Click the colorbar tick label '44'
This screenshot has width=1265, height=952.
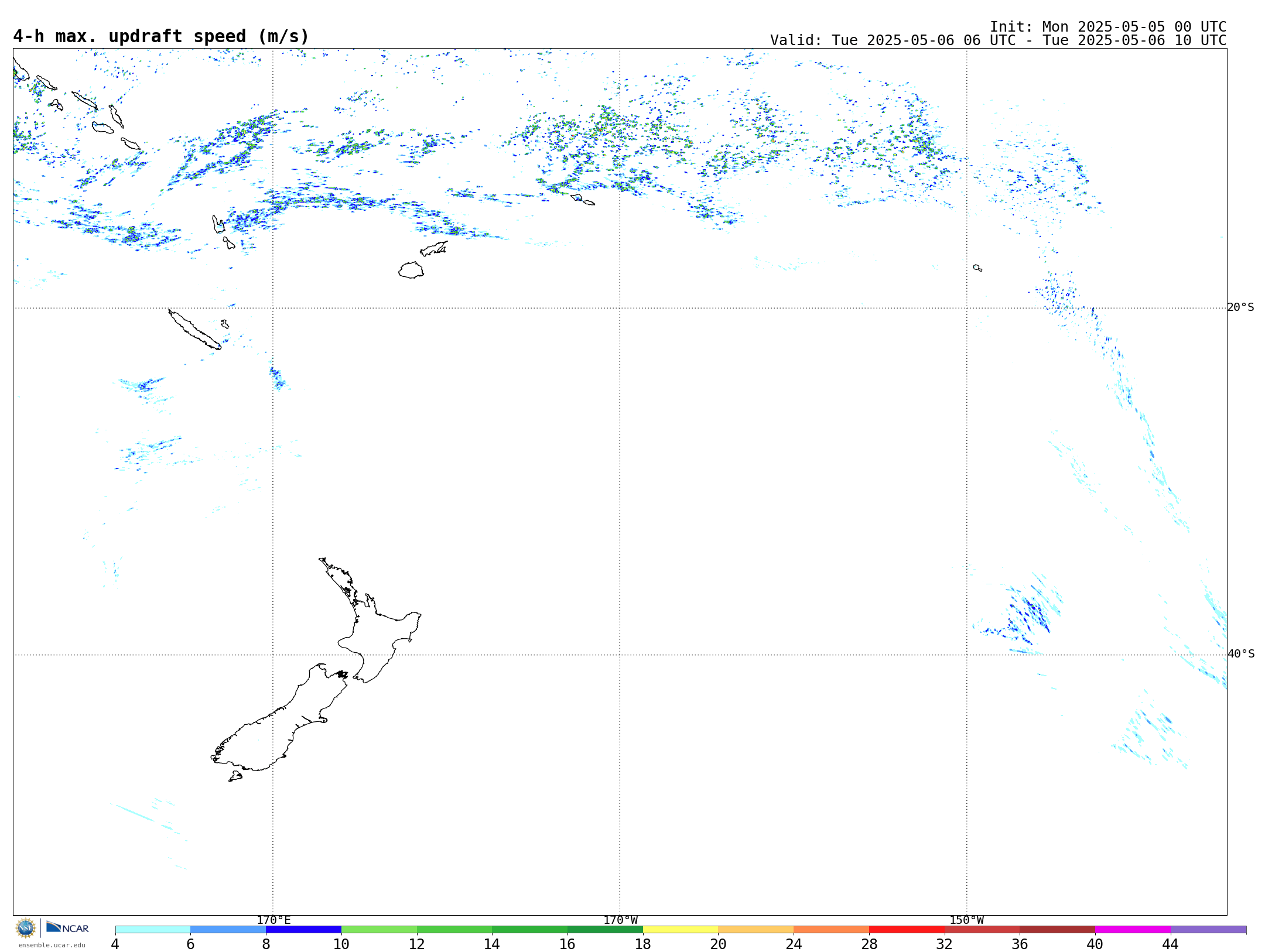pos(1170,944)
